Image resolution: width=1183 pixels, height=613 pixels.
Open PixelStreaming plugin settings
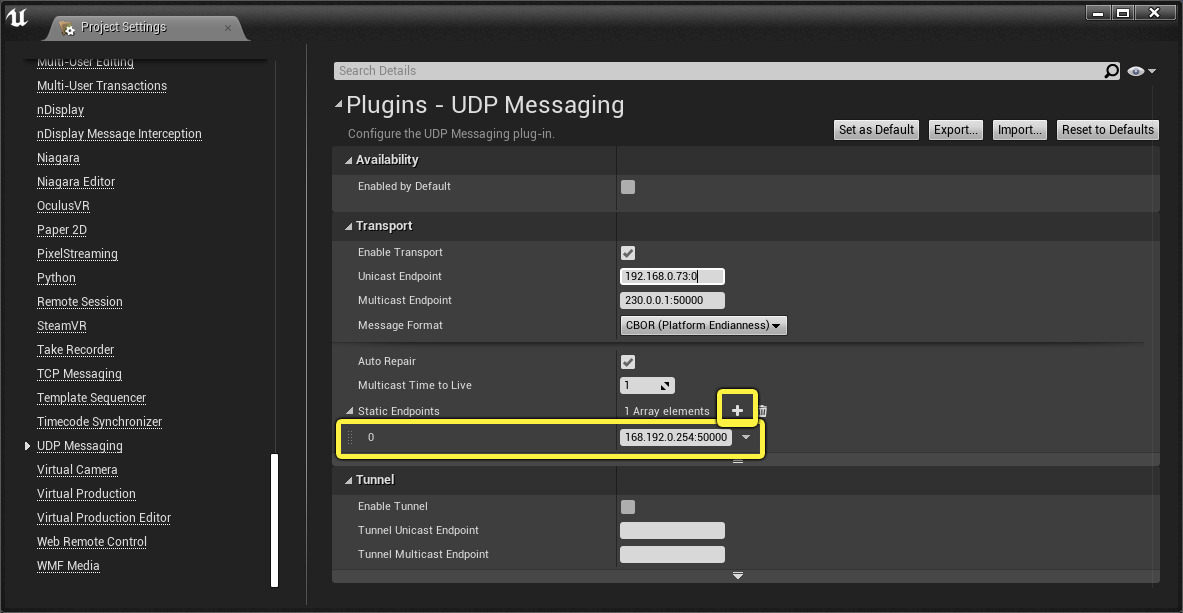pyautogui.click(x=77, y=254)
